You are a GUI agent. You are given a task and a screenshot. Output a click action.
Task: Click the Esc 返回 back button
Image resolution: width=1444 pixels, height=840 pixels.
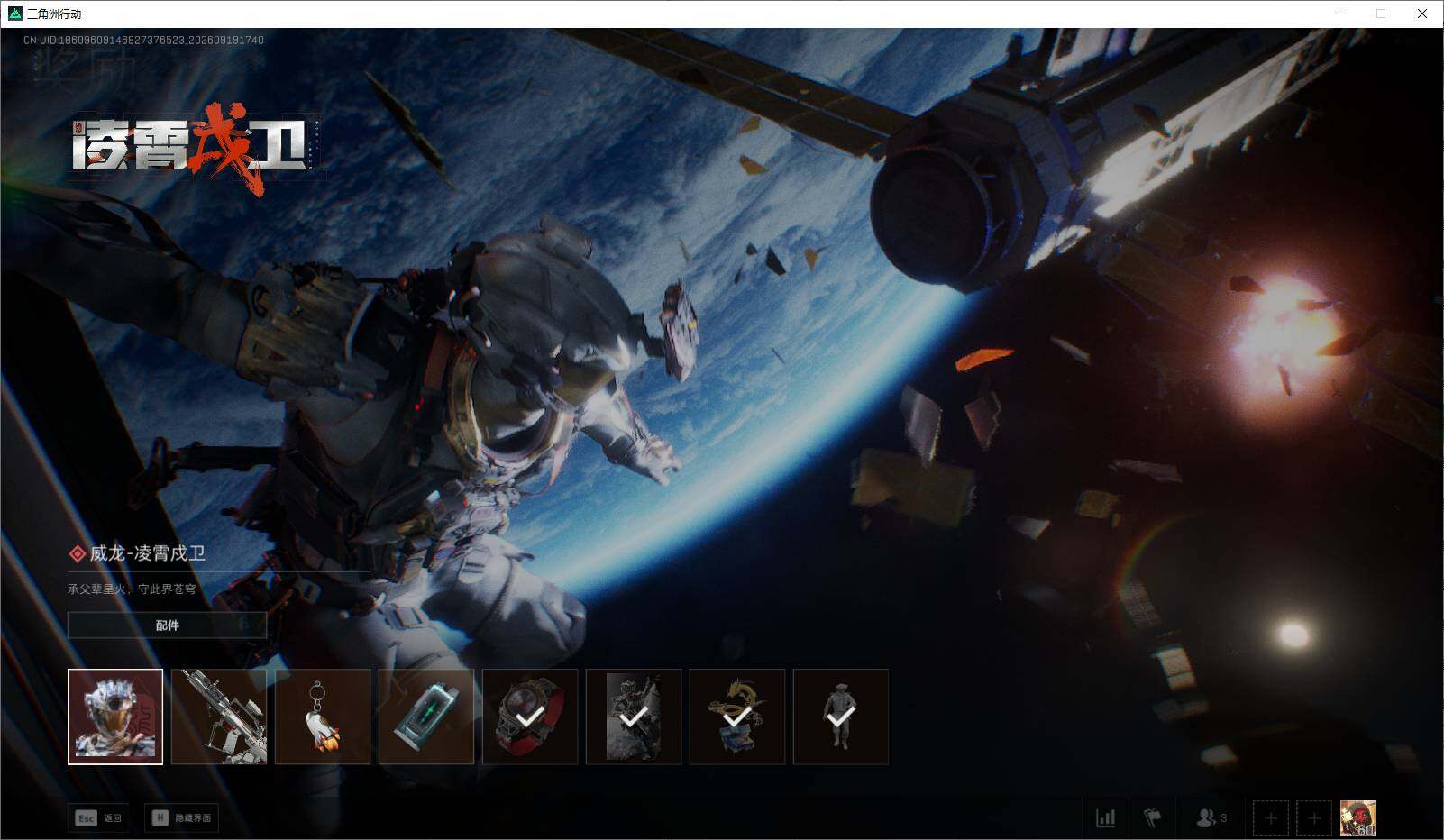click(x=98, y=817)
